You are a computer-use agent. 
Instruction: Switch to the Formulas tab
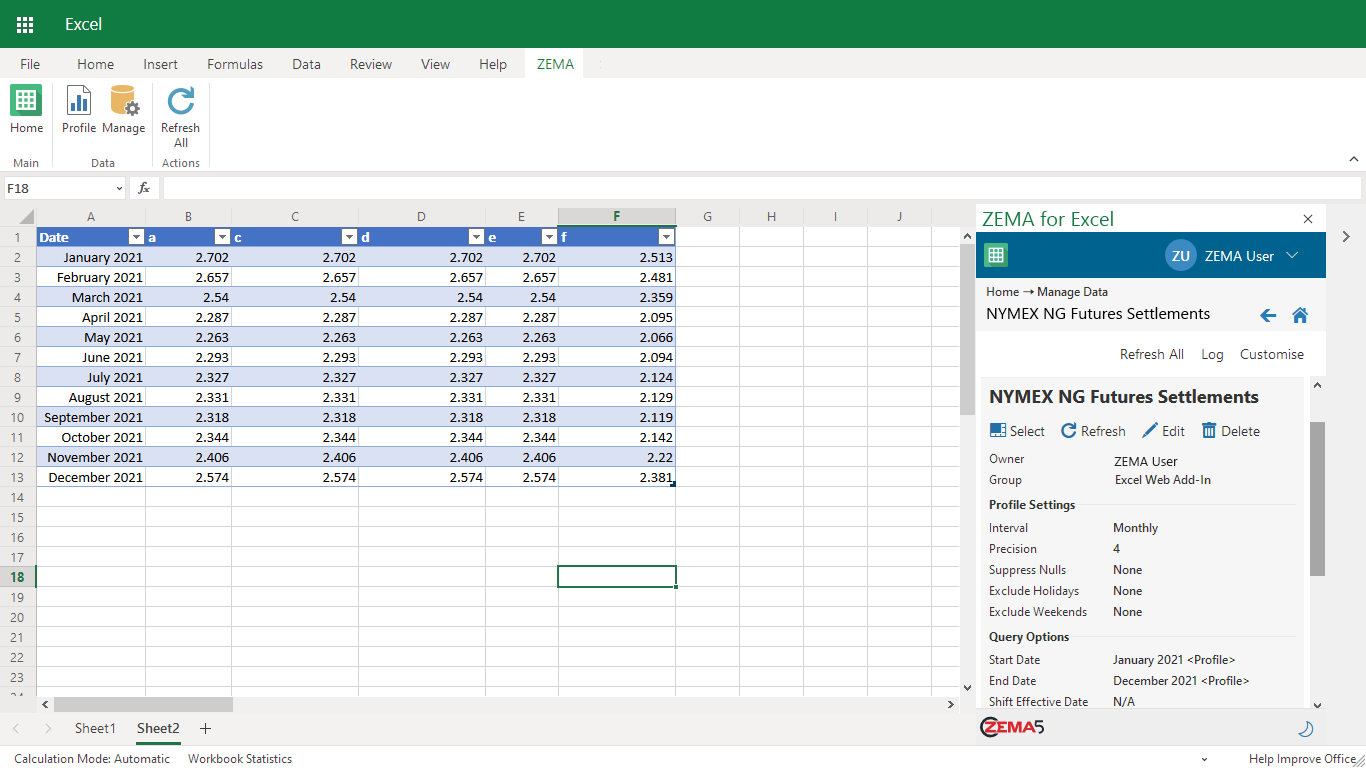coord(235,64)
